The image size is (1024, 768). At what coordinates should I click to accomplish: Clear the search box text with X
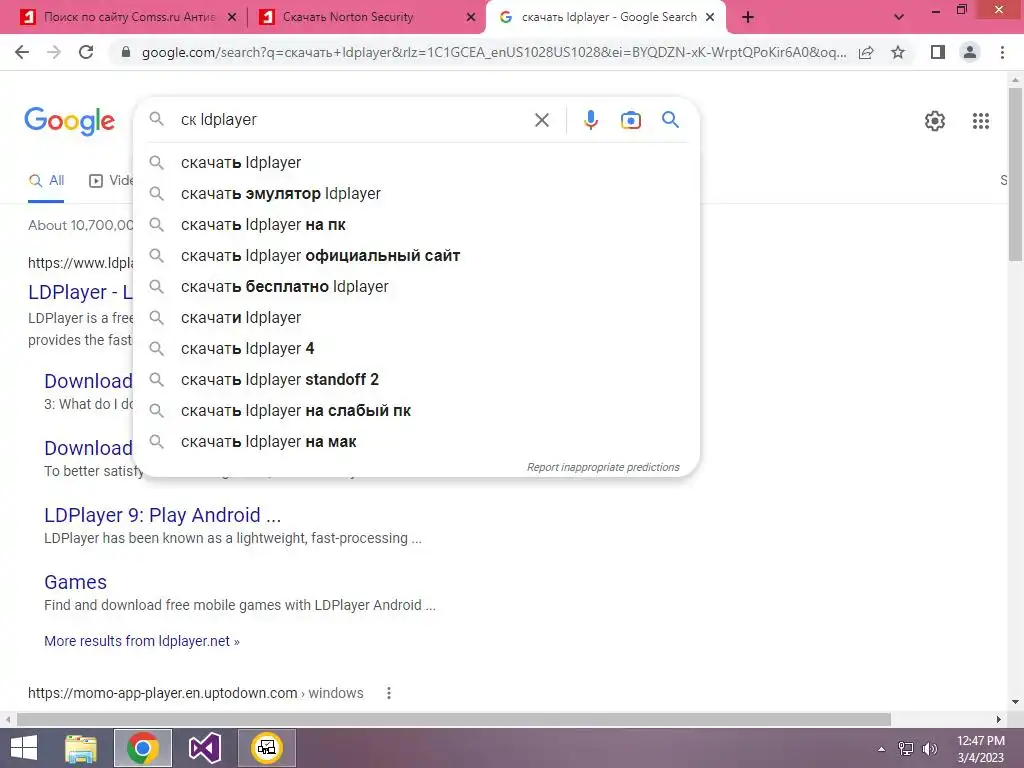(541, 120)
